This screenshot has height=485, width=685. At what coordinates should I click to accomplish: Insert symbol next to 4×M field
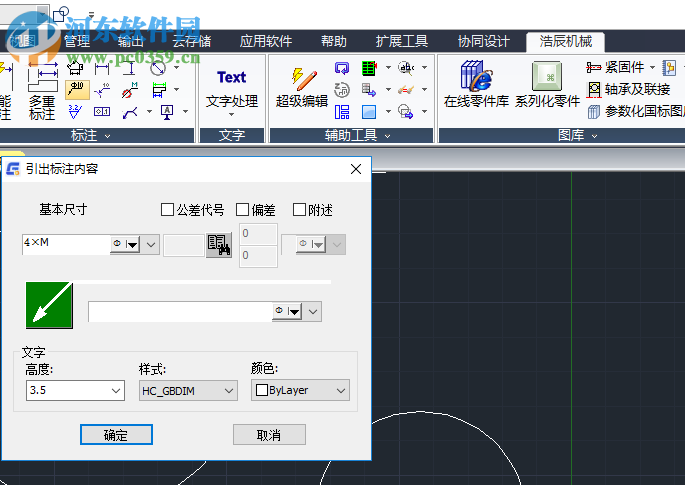[126, 245]
